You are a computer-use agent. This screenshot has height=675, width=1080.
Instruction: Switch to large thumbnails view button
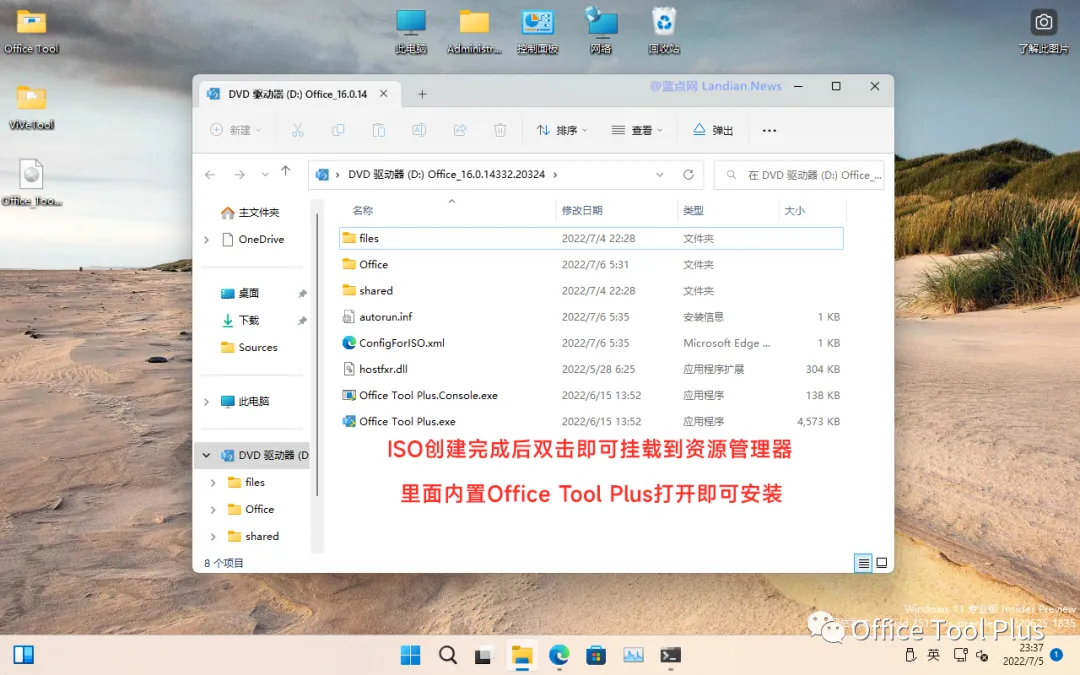click(x=882, y=563)
